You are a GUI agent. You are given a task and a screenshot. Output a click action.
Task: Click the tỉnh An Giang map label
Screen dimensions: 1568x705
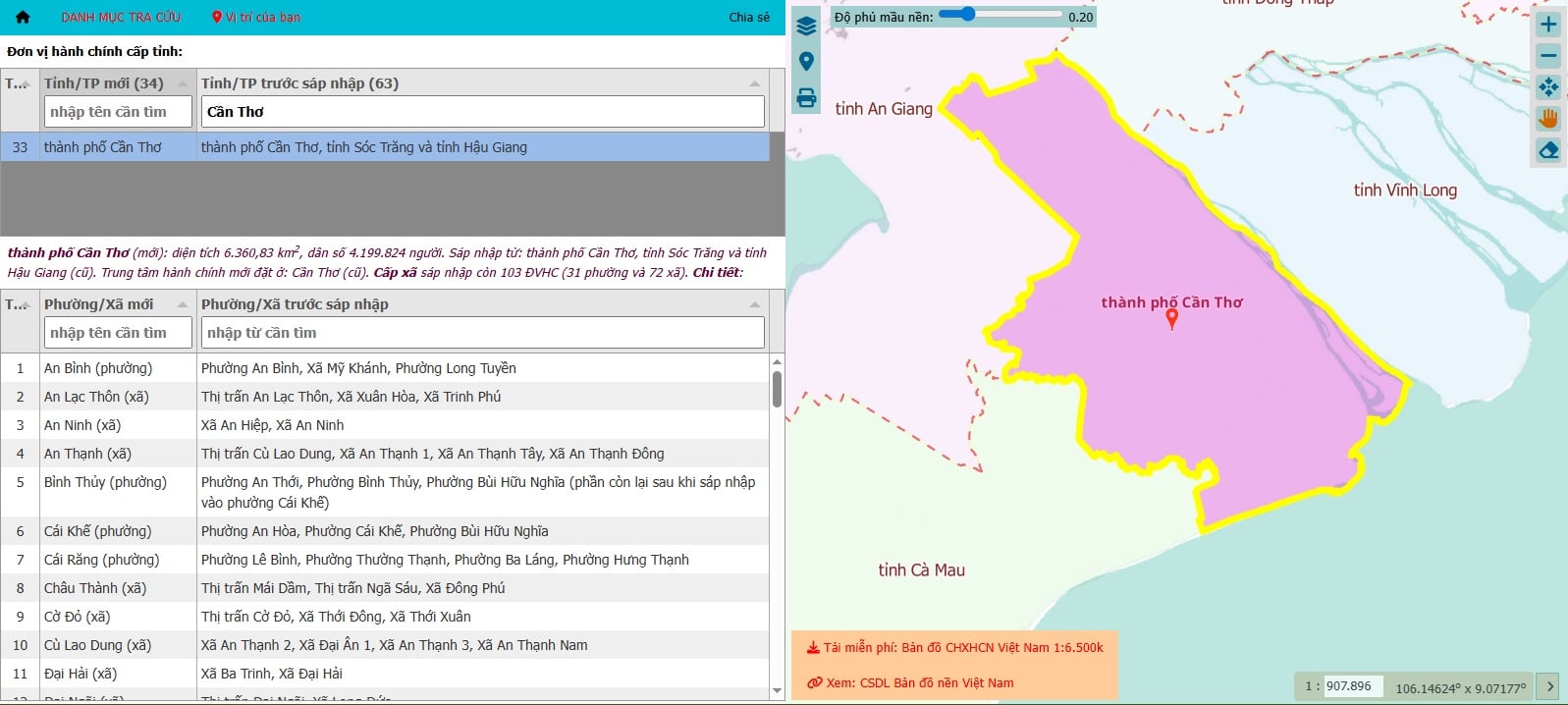pos(884,109)
